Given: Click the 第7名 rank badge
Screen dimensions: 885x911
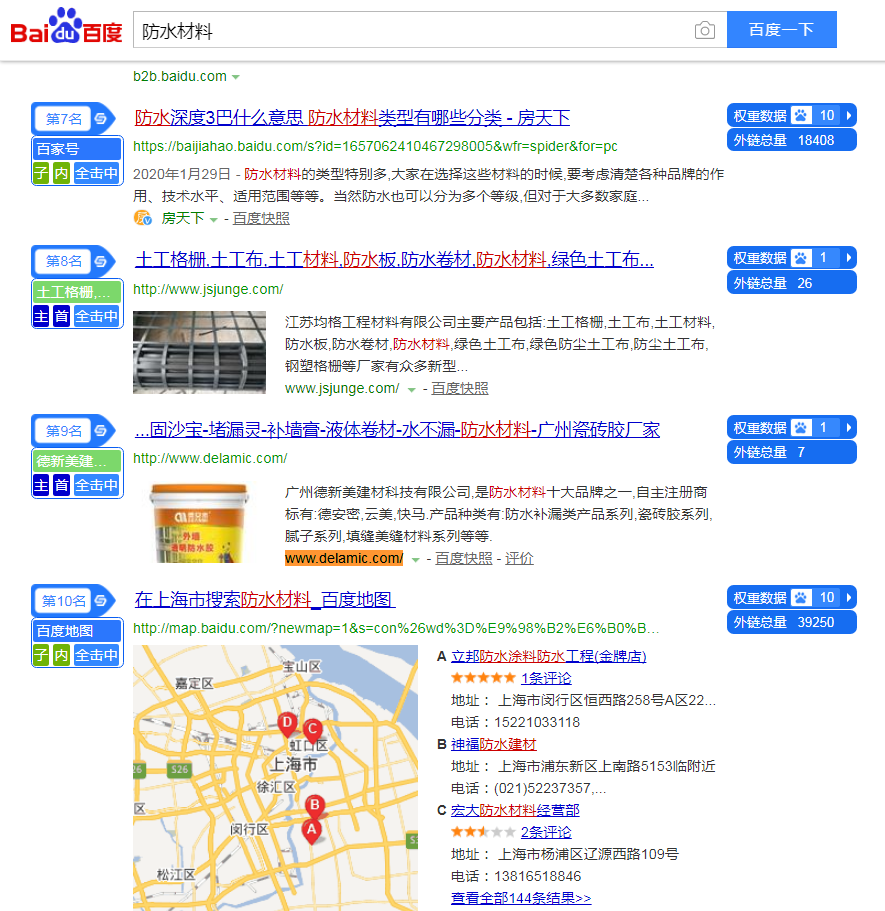Looking at the screenshot, I should pyautogui.click(x=63, y=119).
